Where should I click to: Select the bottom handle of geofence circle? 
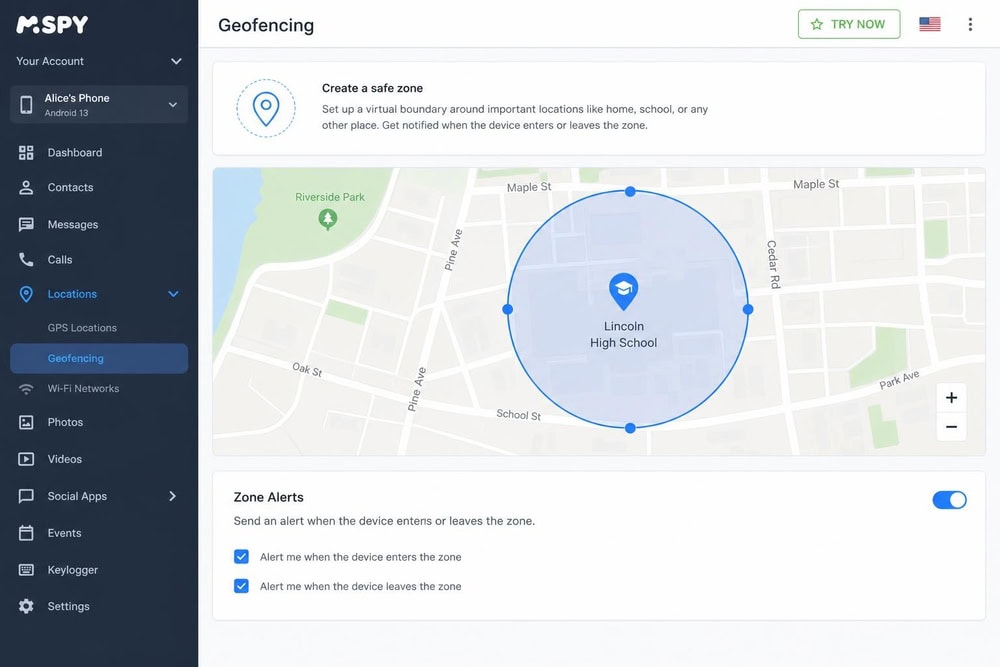click(x=630, y=428)
